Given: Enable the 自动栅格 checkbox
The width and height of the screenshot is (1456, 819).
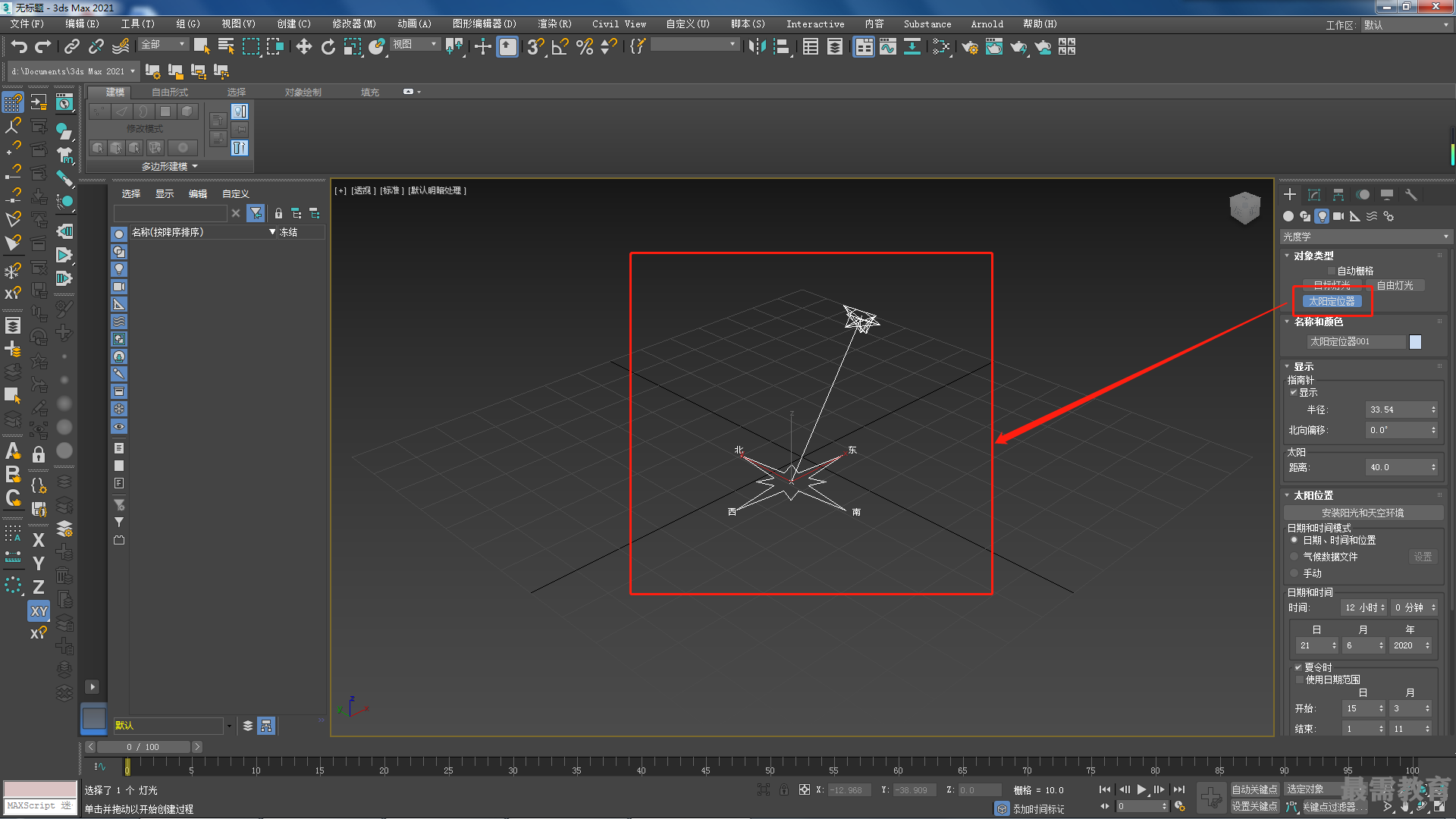Looking at the screenshot, I should (x=1331, y=271).
